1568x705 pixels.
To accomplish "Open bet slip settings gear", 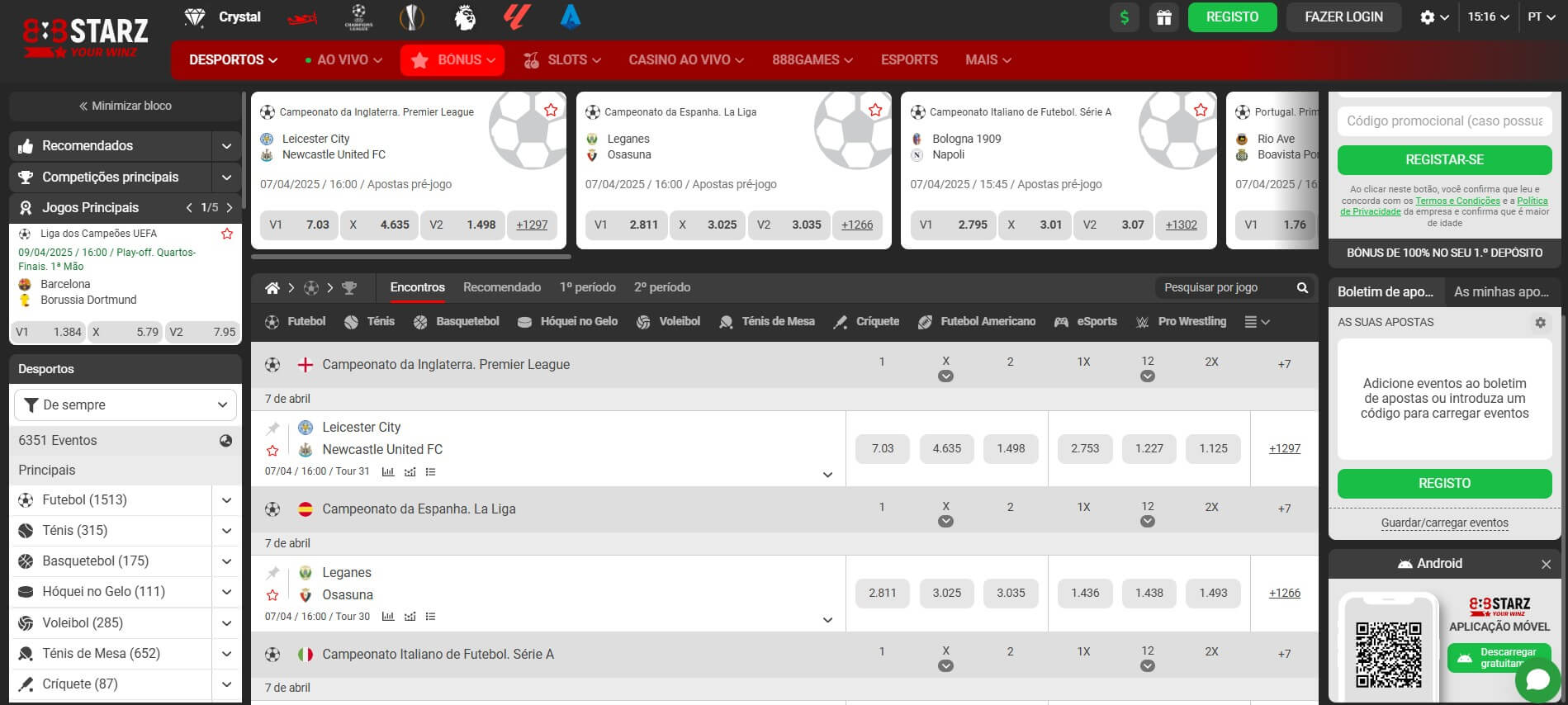I will click(x=1540, y=323).
